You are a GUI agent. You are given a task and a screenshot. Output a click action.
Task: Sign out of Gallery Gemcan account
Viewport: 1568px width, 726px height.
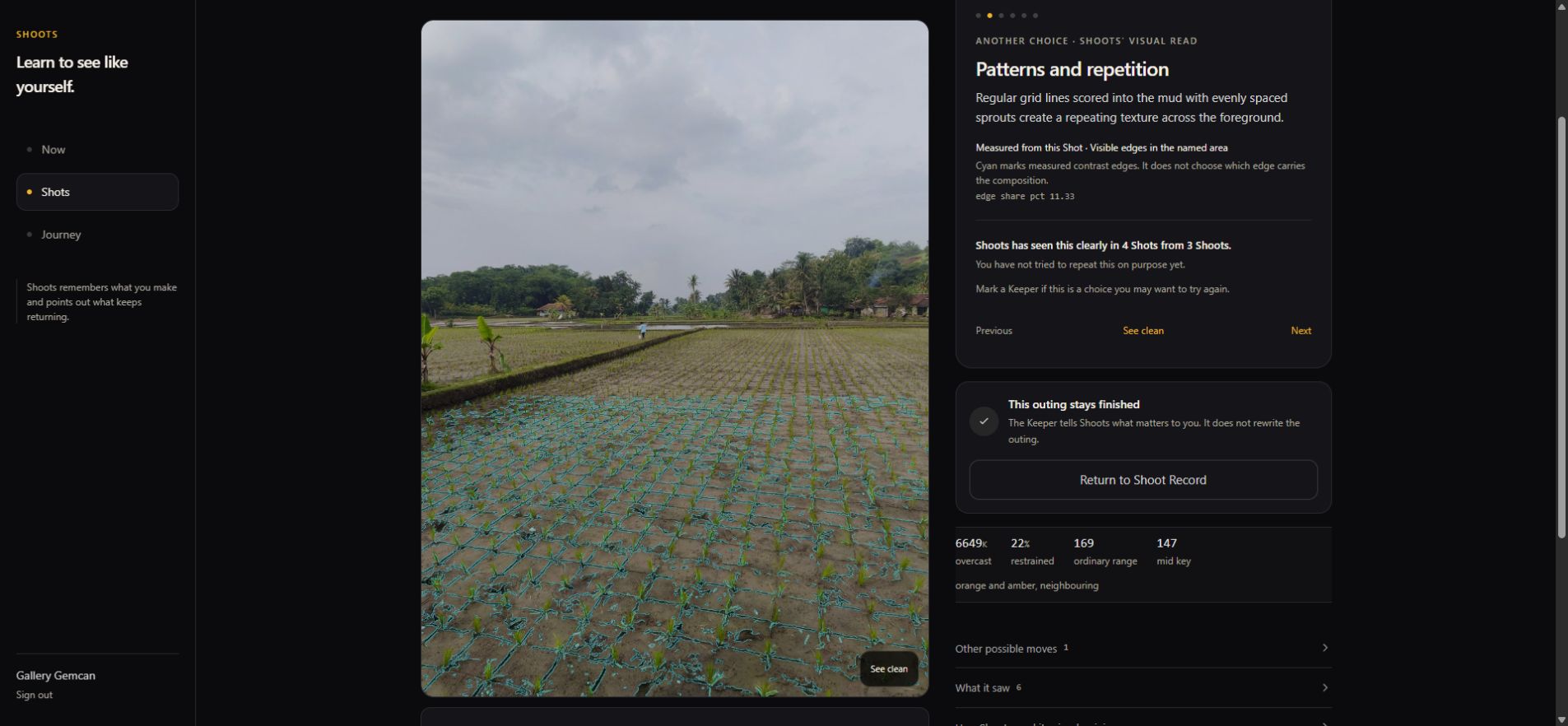pos(35,696)
